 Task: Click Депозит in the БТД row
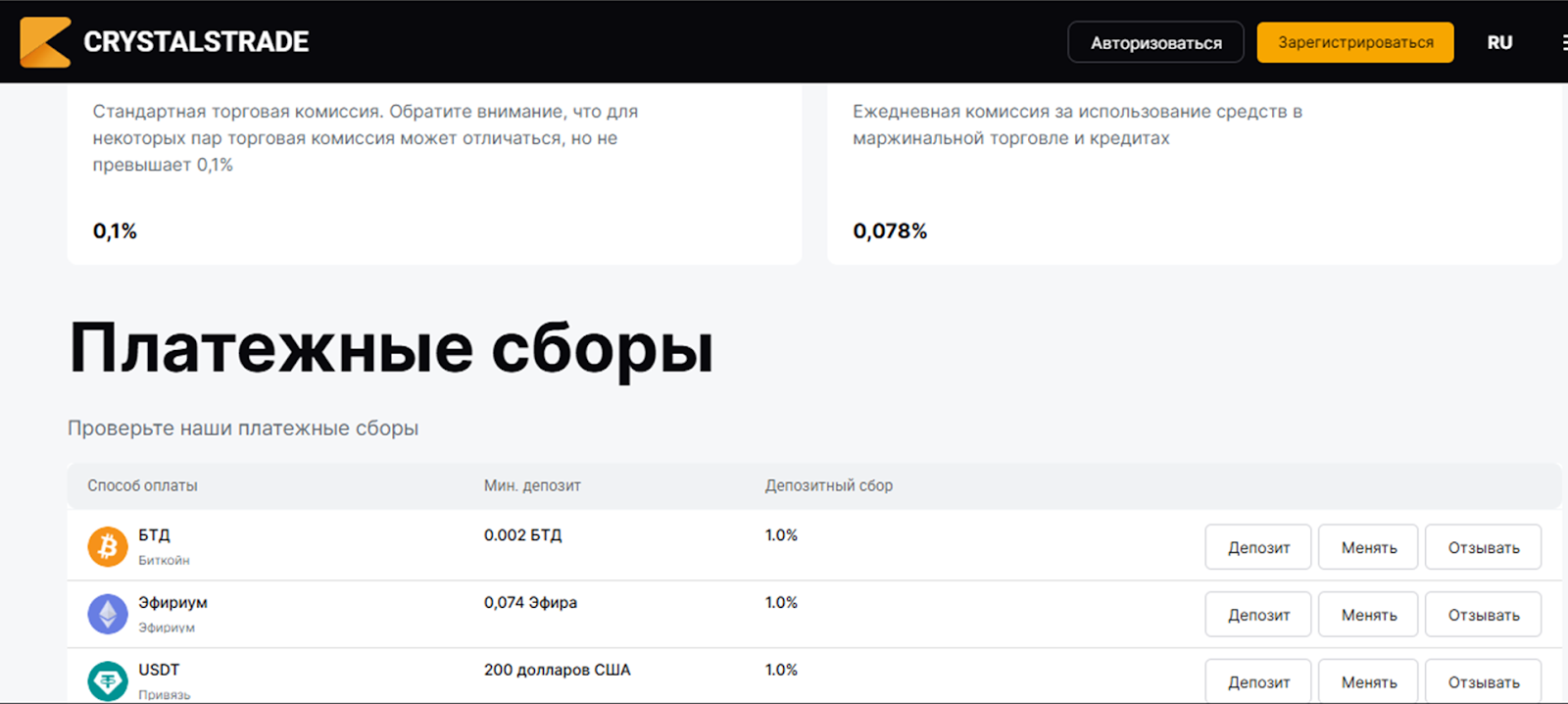[x=1258, y=547]
